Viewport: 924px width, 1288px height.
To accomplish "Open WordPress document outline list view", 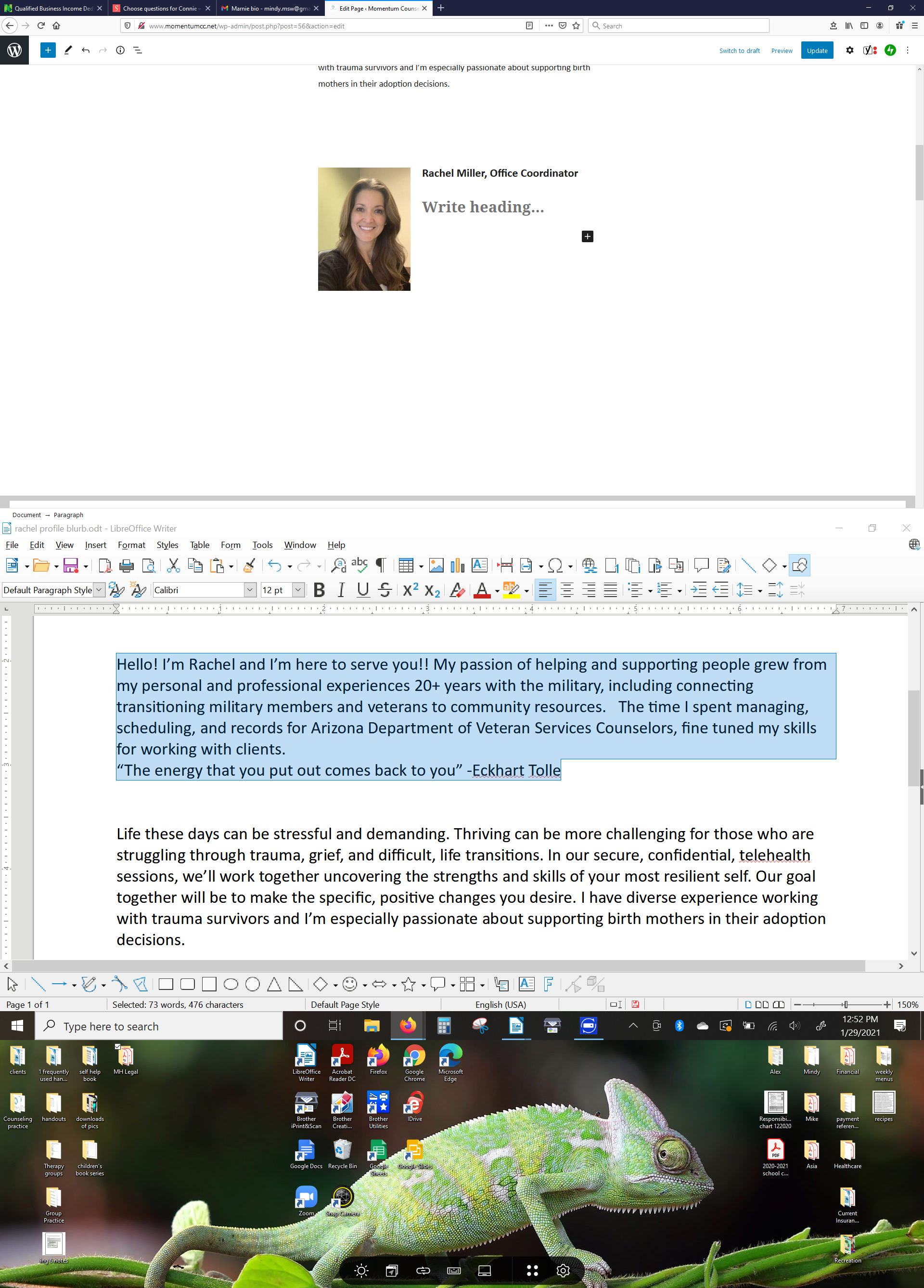I will pos(137,50).
